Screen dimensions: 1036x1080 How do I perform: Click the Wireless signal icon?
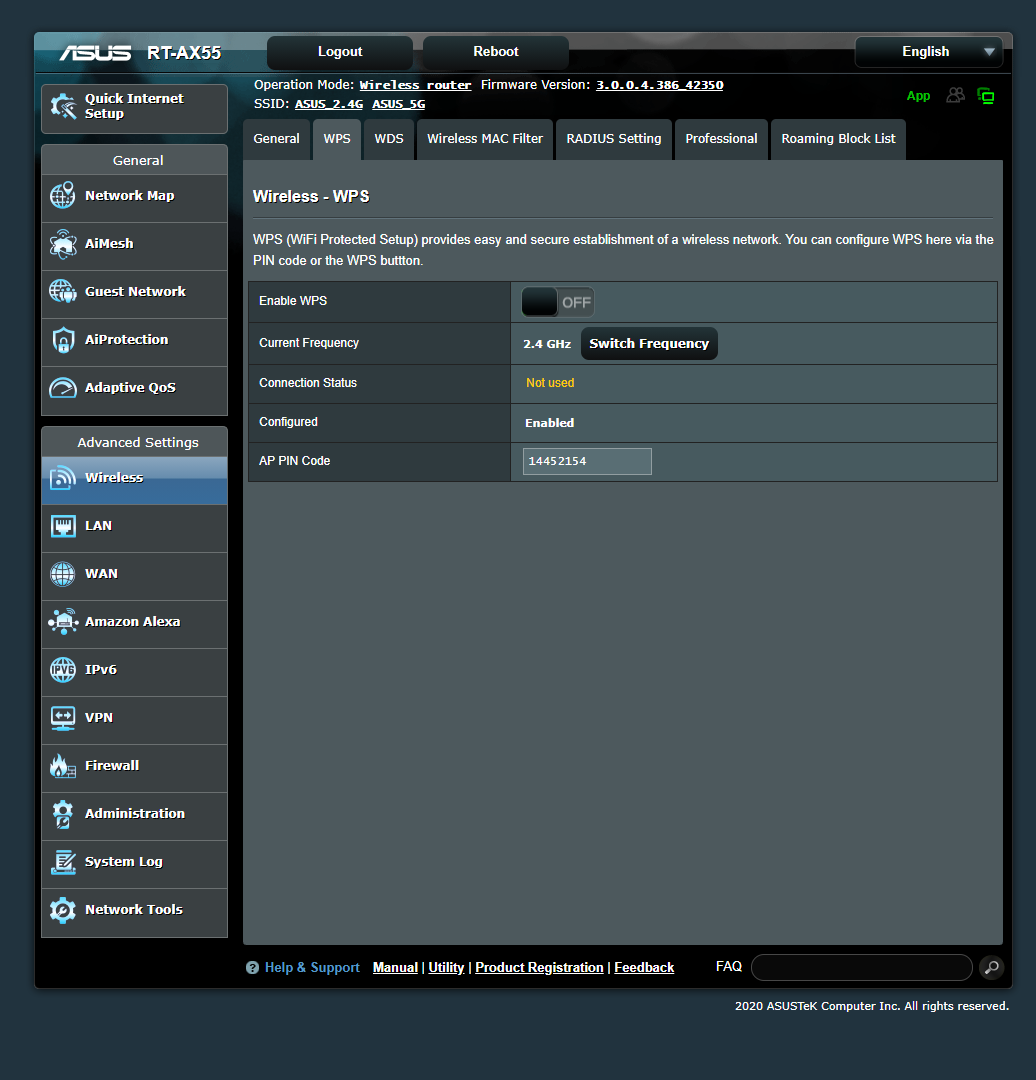[x=63, y=477]
